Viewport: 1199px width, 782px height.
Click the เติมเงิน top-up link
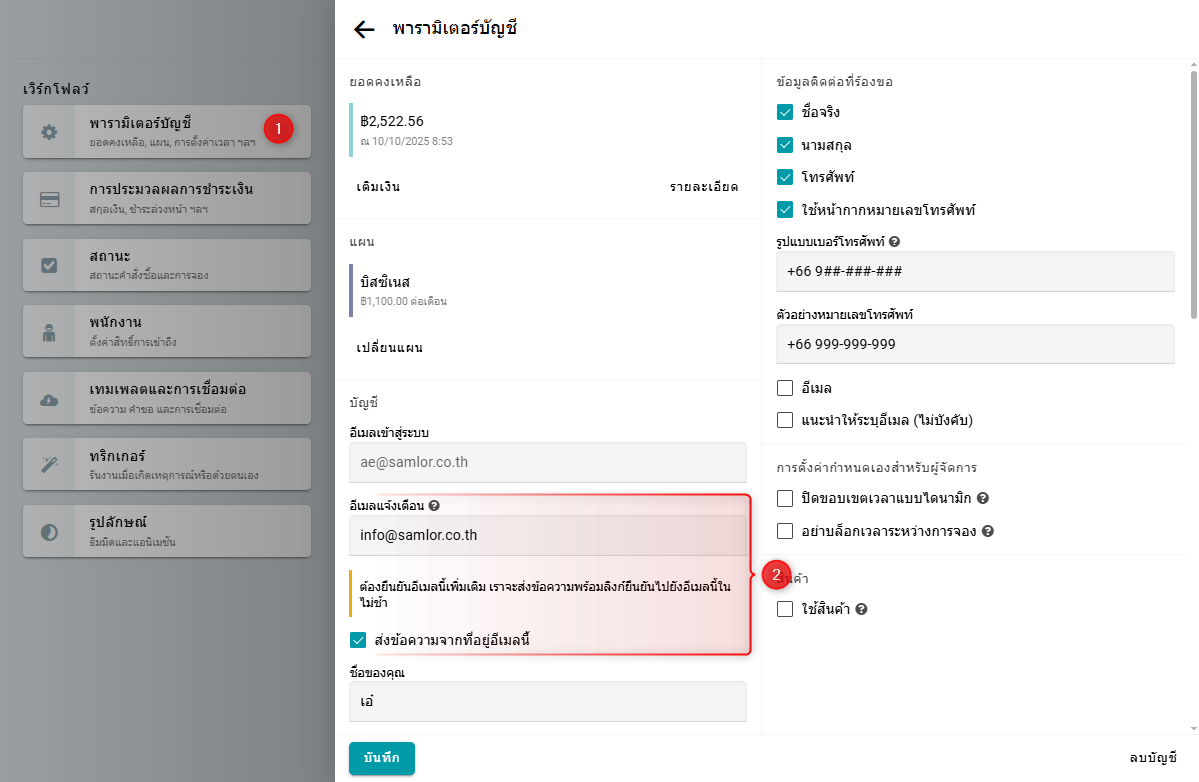(x=378, y=187)
